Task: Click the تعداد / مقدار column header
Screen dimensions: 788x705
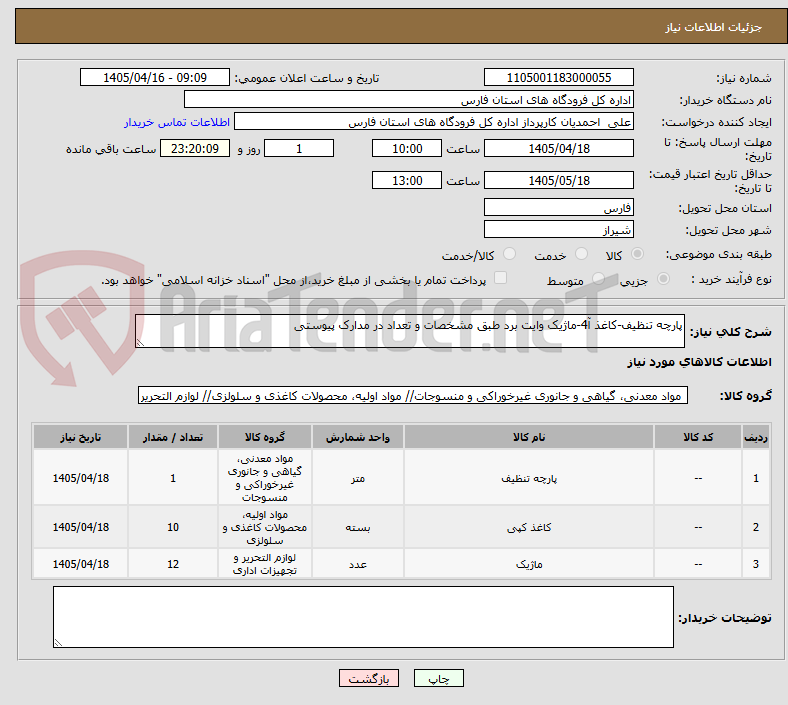Action: pos(173,437)
